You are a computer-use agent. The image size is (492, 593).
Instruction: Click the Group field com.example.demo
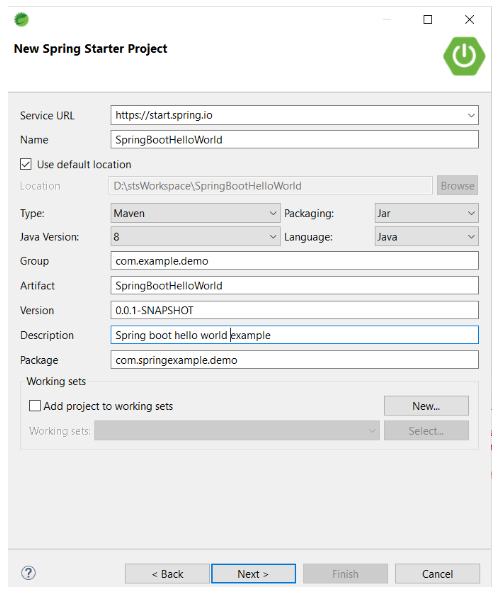295,261
